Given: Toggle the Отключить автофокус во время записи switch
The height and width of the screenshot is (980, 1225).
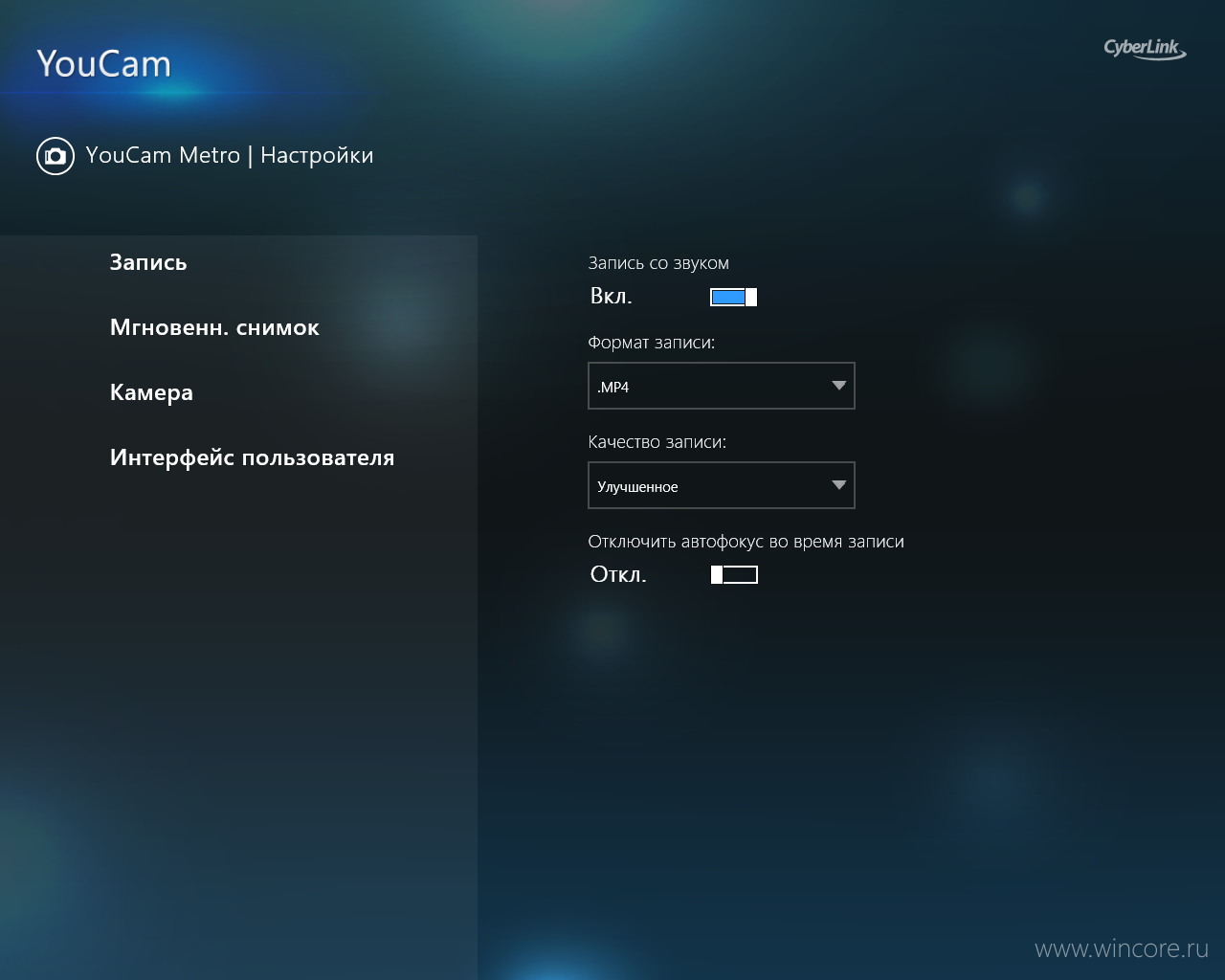Looking at the screenshot, I should pyautogui.click(x=734, y=574).
